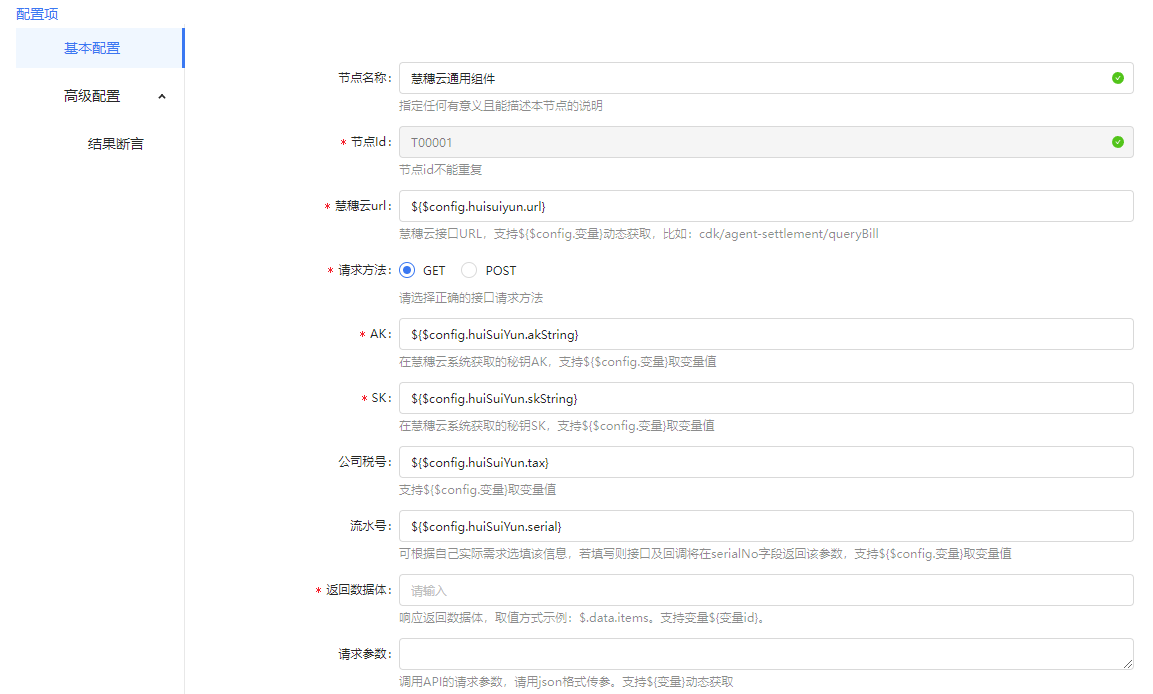Click green check icon in 节点Id field
1153x694 pixels.
pos(1117,142)
